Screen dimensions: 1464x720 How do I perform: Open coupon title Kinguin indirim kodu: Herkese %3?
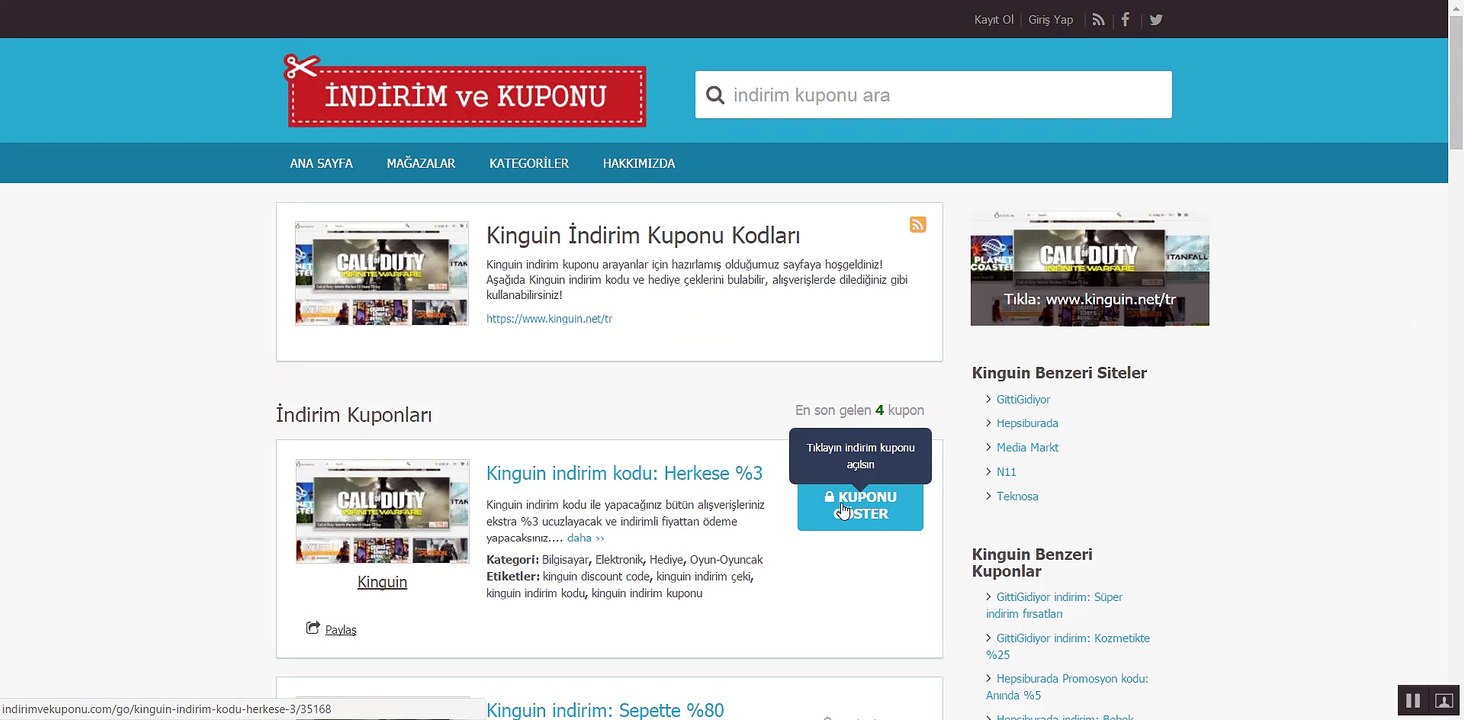[x=624, y=473]
